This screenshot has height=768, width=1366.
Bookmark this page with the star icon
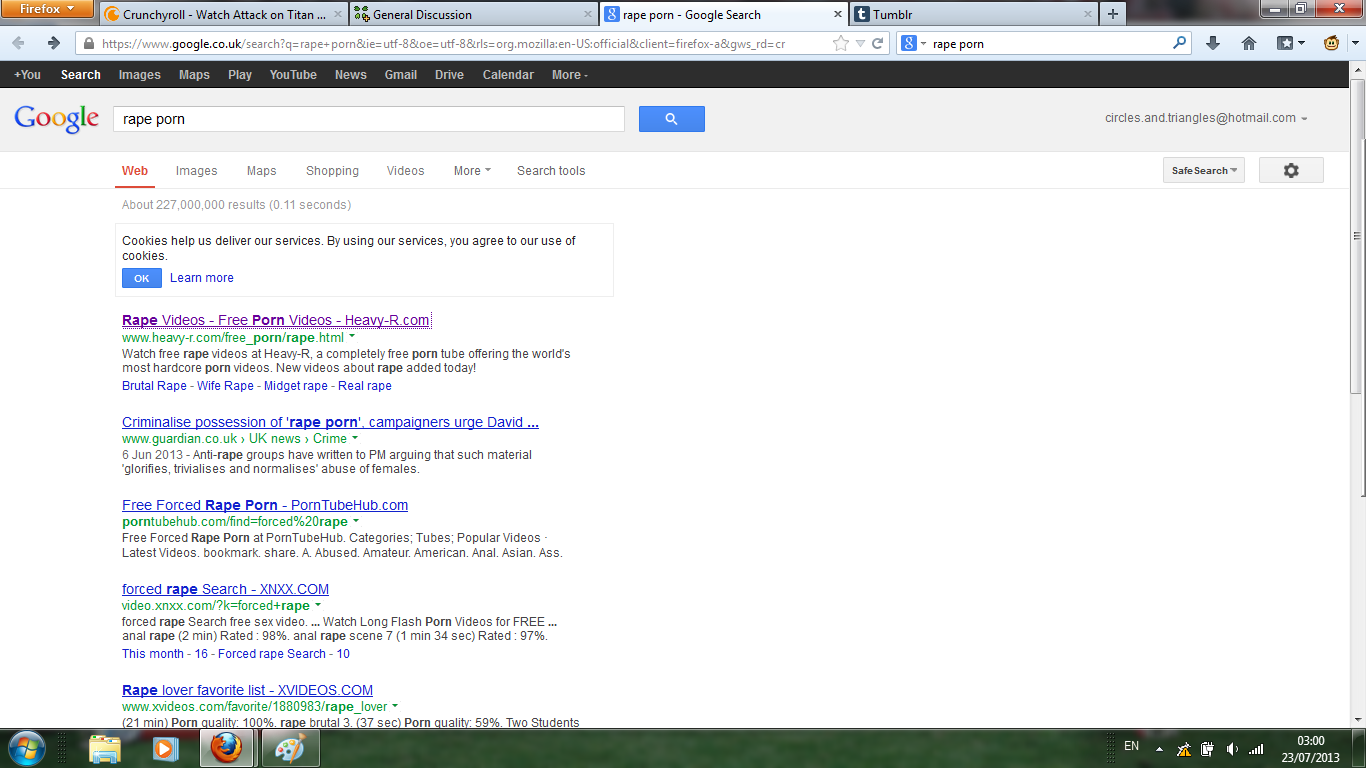(841, 43)
